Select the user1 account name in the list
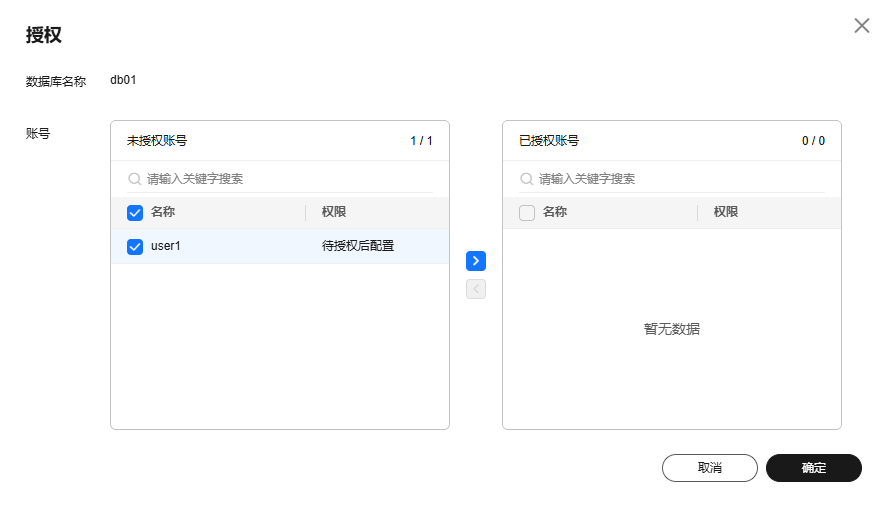The width and height of the screenshot is (888, 506). click(x=166, y=246)
